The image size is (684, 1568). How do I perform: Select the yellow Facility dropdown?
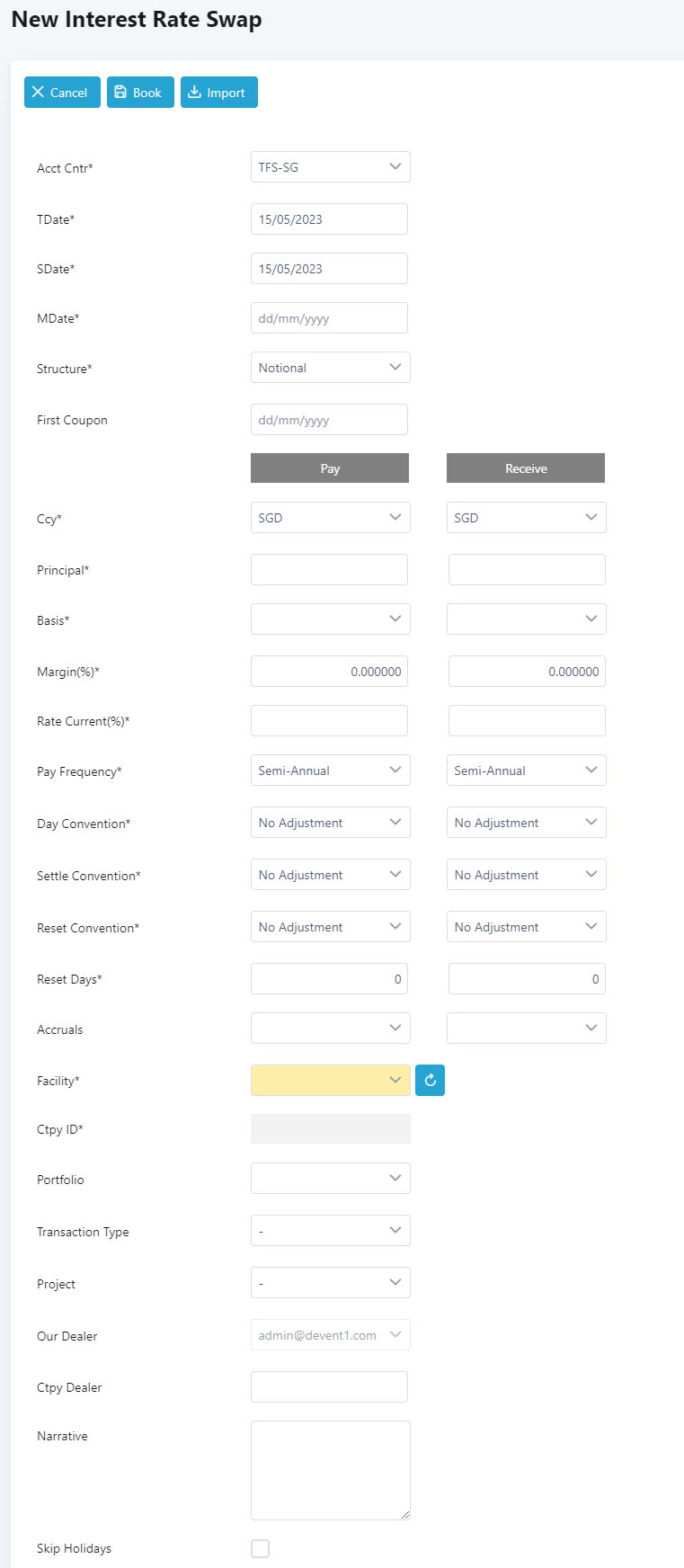[x=331, y=1080]
